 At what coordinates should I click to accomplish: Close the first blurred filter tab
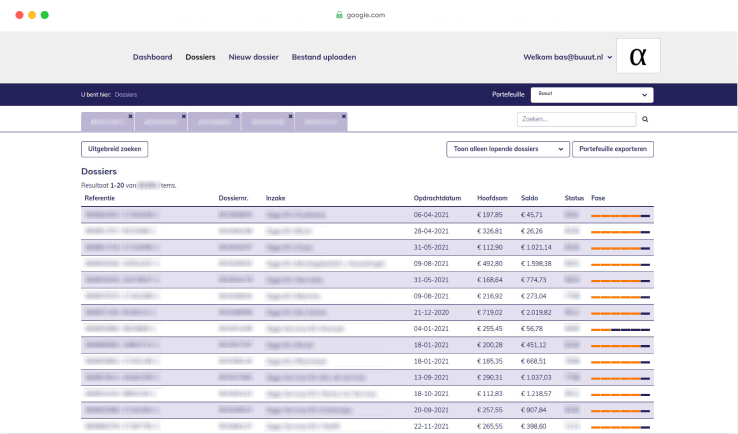tap(131, 116)
